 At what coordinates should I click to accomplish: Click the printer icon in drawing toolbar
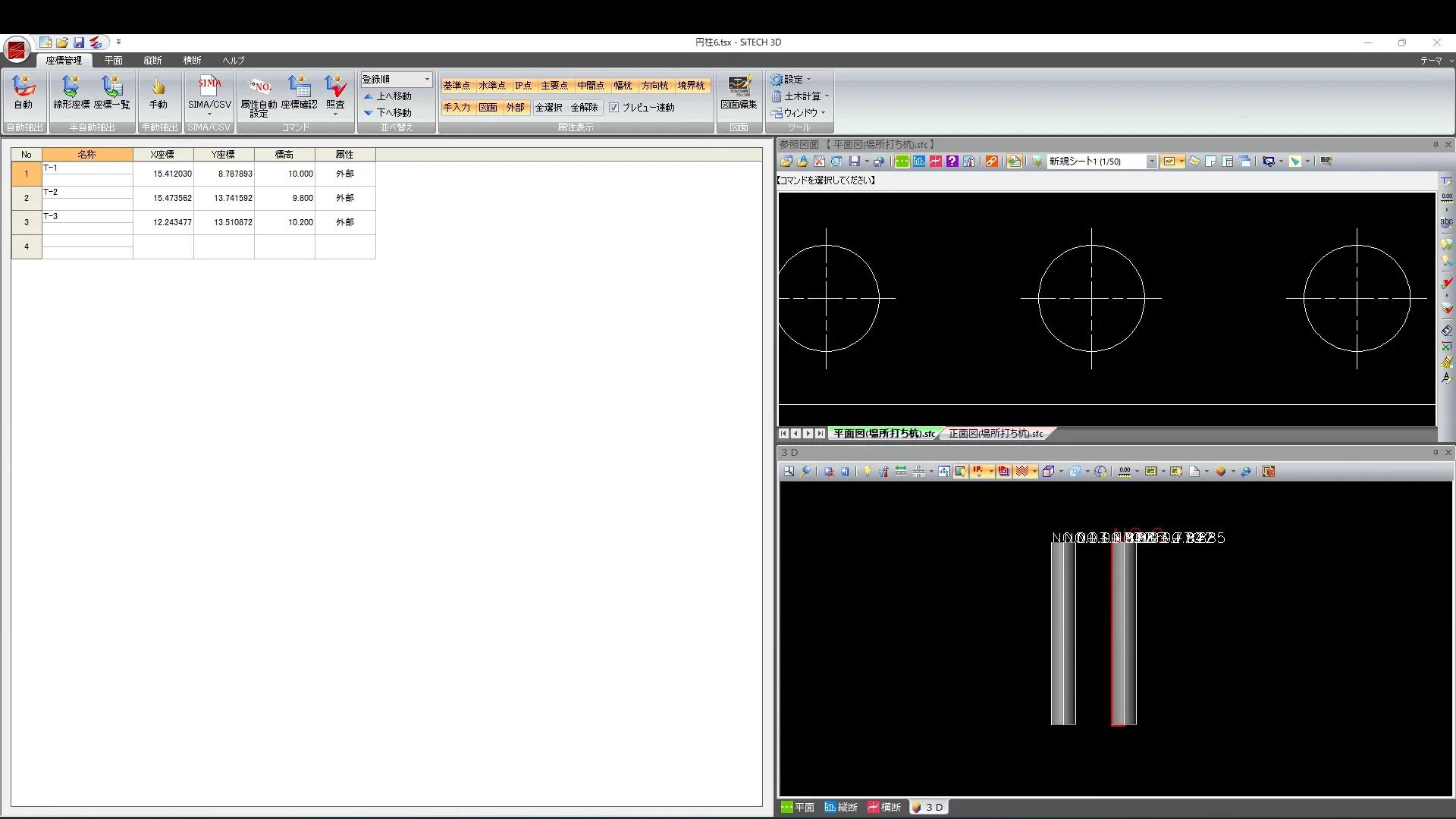(878, 162)
